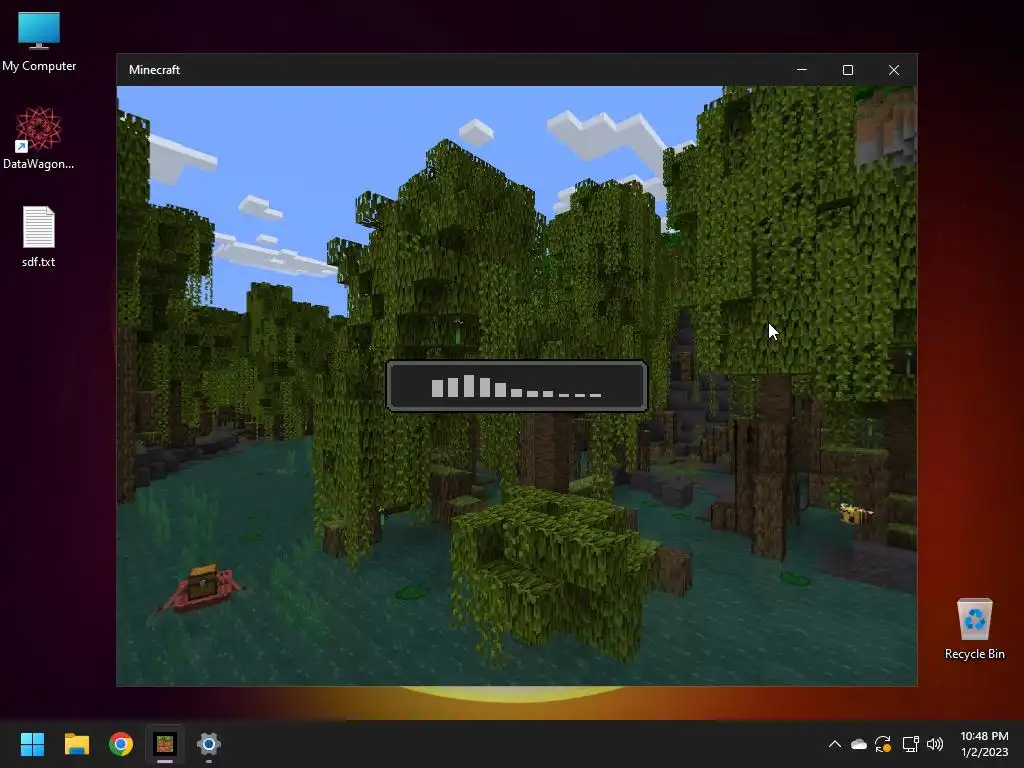Select the DataWagon desktop shortcut
The width and height of the screenshot is (1024, 768).
39,138
